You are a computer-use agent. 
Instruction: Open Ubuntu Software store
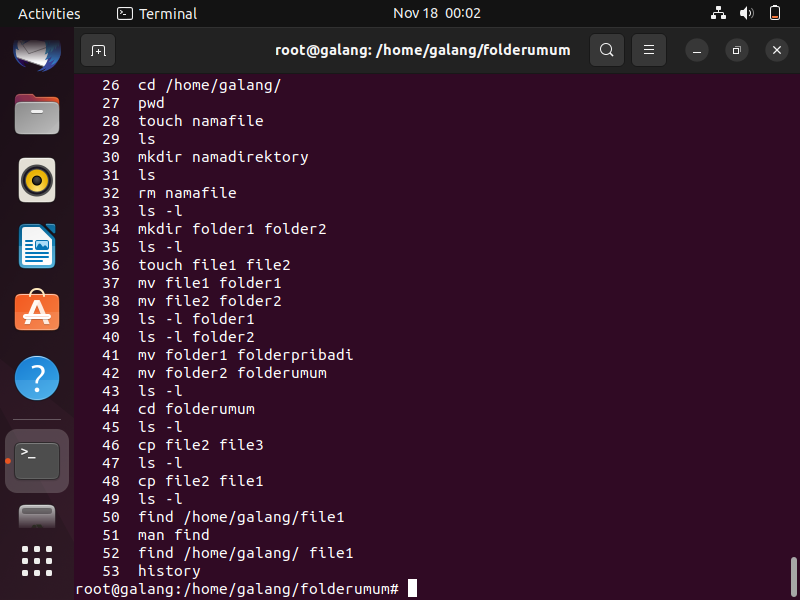(x=37, y=310)
